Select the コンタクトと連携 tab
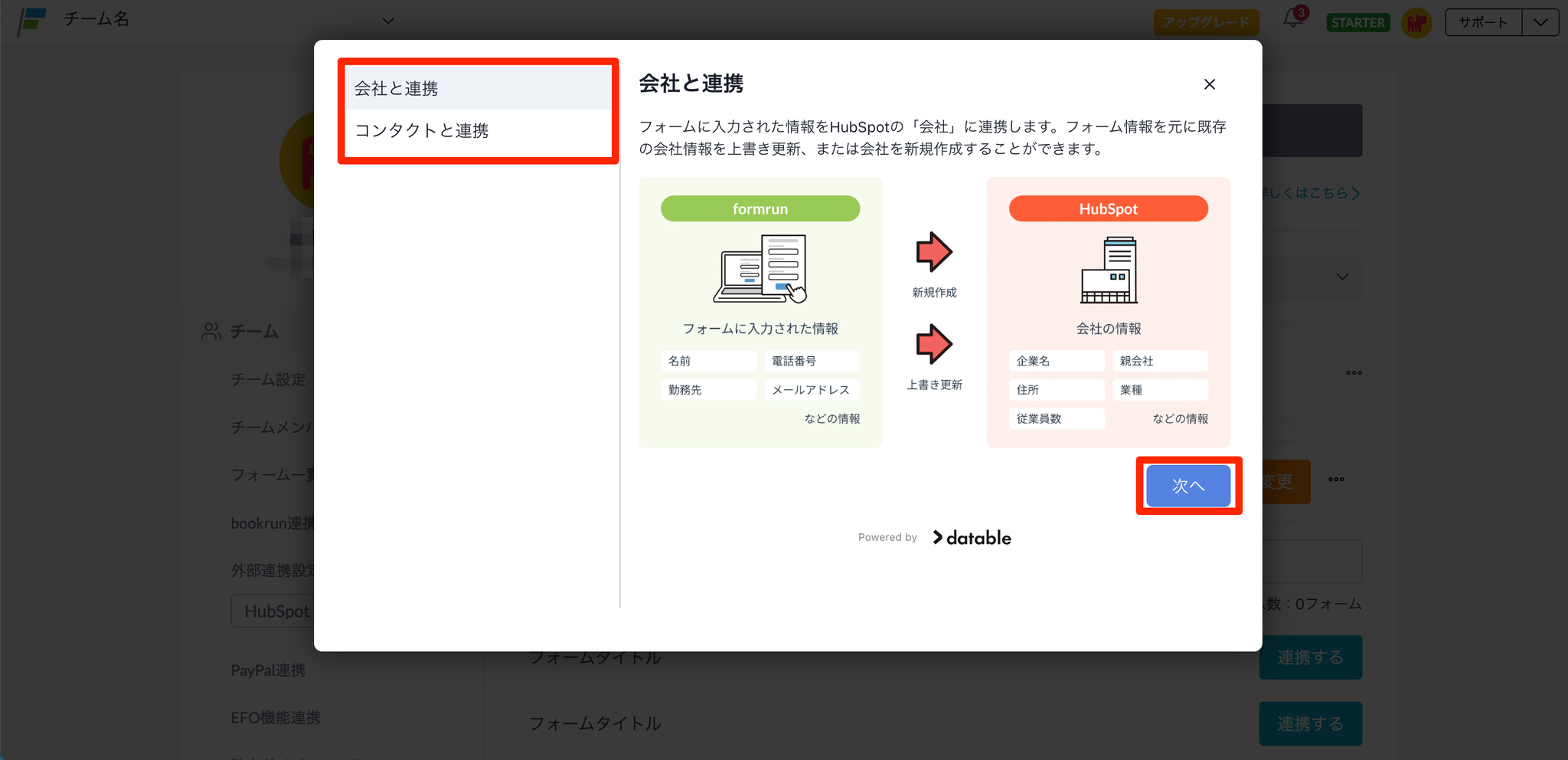The width and height of the screenshot is (1568, 760). 478,131
